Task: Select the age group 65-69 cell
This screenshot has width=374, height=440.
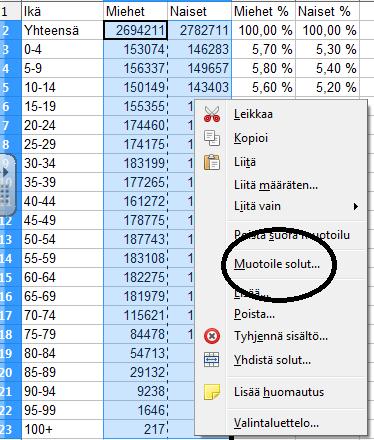Action: coord(62,296)
